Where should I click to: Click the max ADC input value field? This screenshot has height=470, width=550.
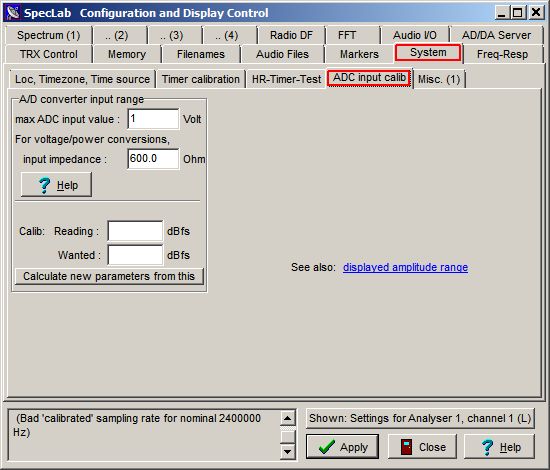point(153,119)
